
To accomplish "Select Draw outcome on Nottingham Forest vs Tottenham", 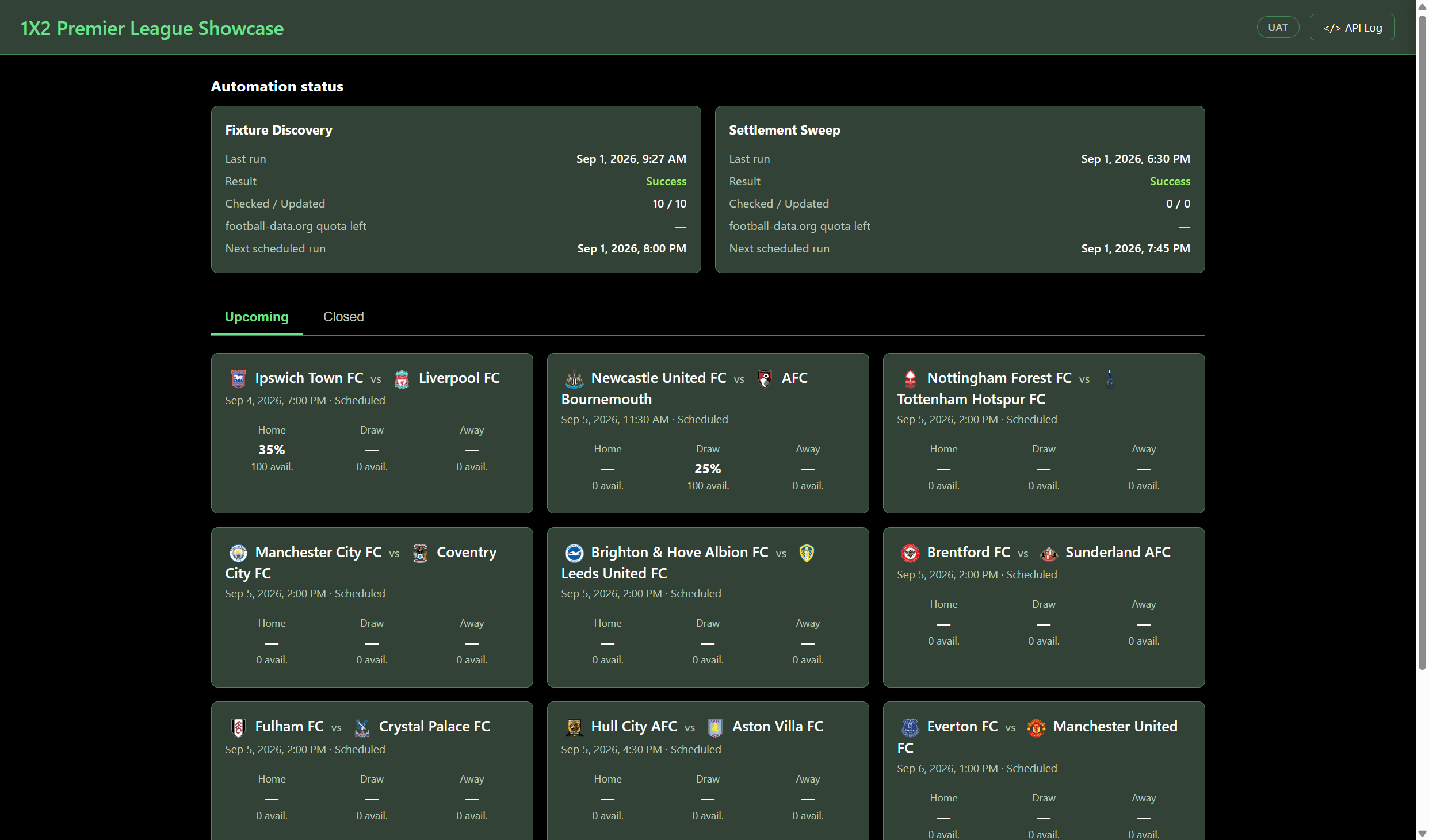I will click(x=1044, y=467).
